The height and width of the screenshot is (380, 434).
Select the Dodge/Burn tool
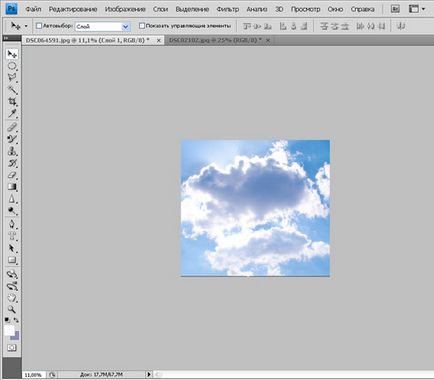click(x=12, y=211)
